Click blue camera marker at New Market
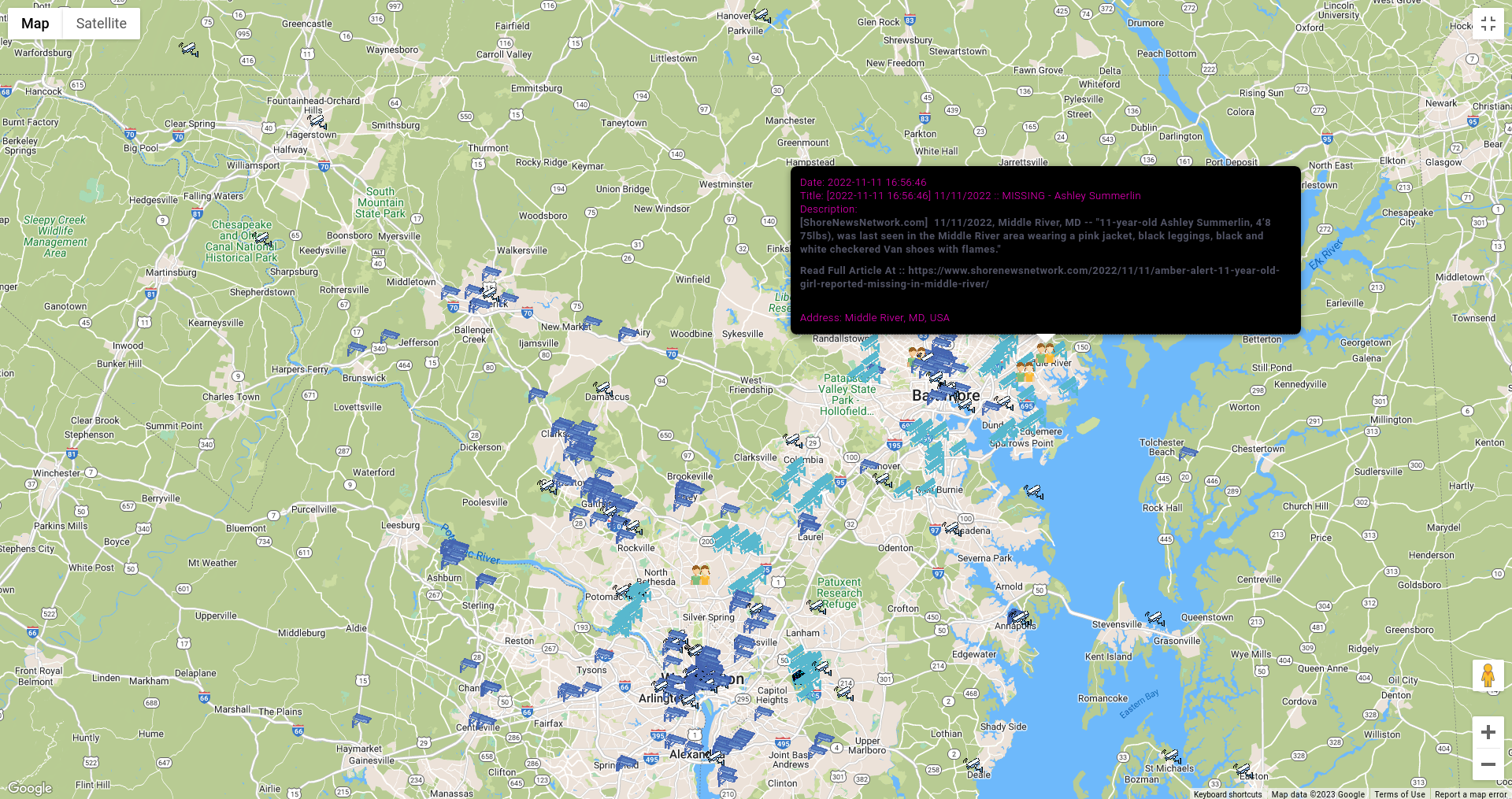This screenshot has height=799, width=1512. (592, 322)
